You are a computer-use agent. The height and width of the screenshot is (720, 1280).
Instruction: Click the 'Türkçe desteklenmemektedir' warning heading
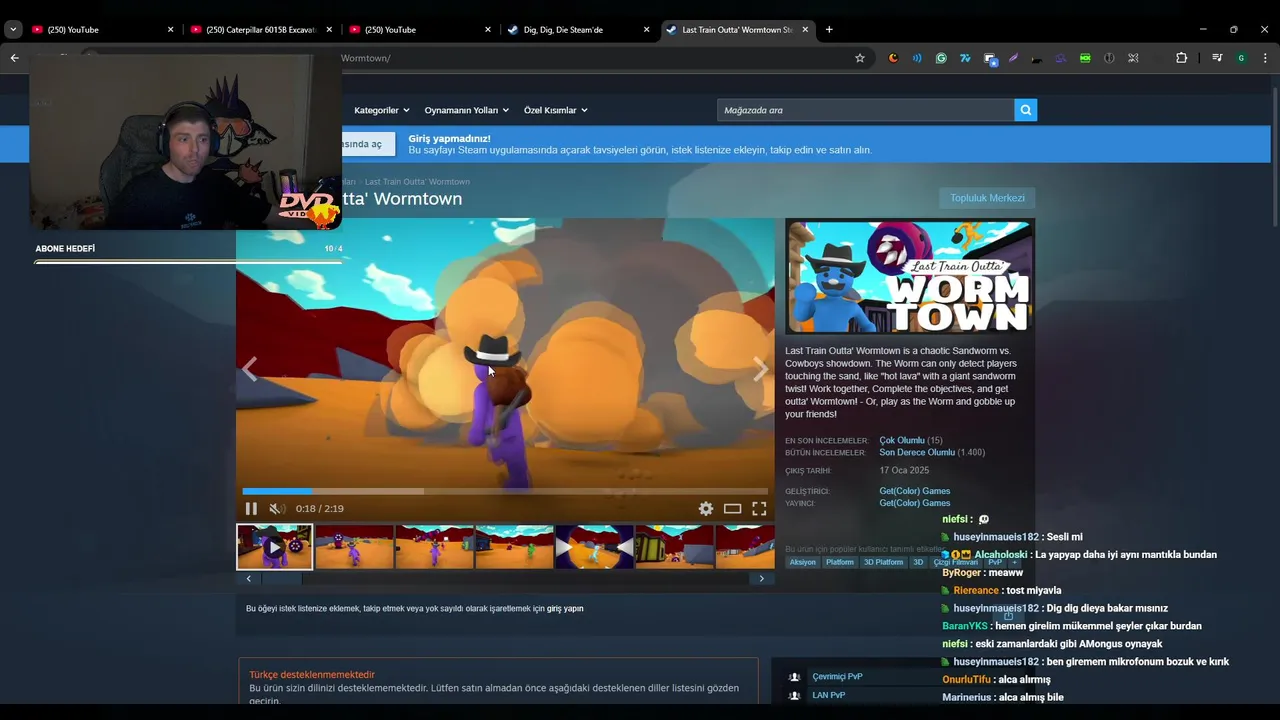tap(312, 675)
